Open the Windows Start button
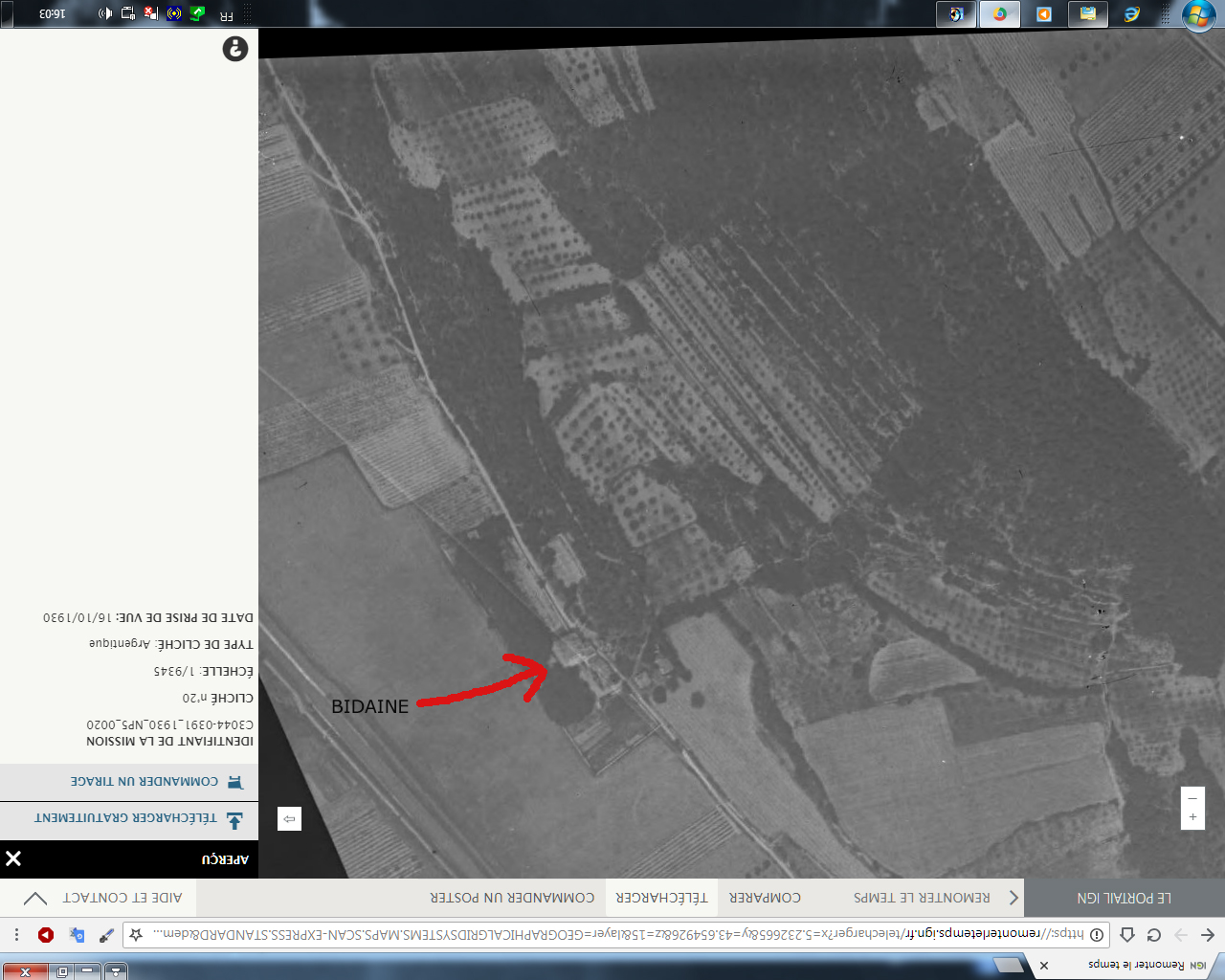The height and width of the screenshot is (980, 1225). point(1199,14)
